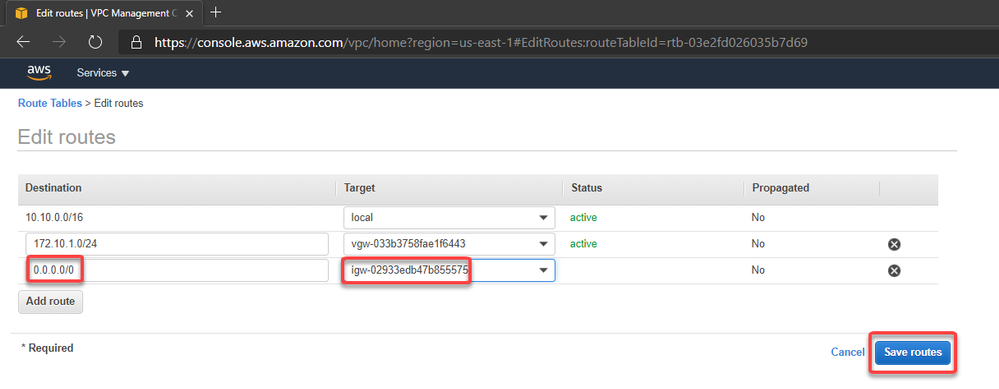
Task: Reload the page with refresh icon
Action: pyautogui.click(x=95, y=42)
